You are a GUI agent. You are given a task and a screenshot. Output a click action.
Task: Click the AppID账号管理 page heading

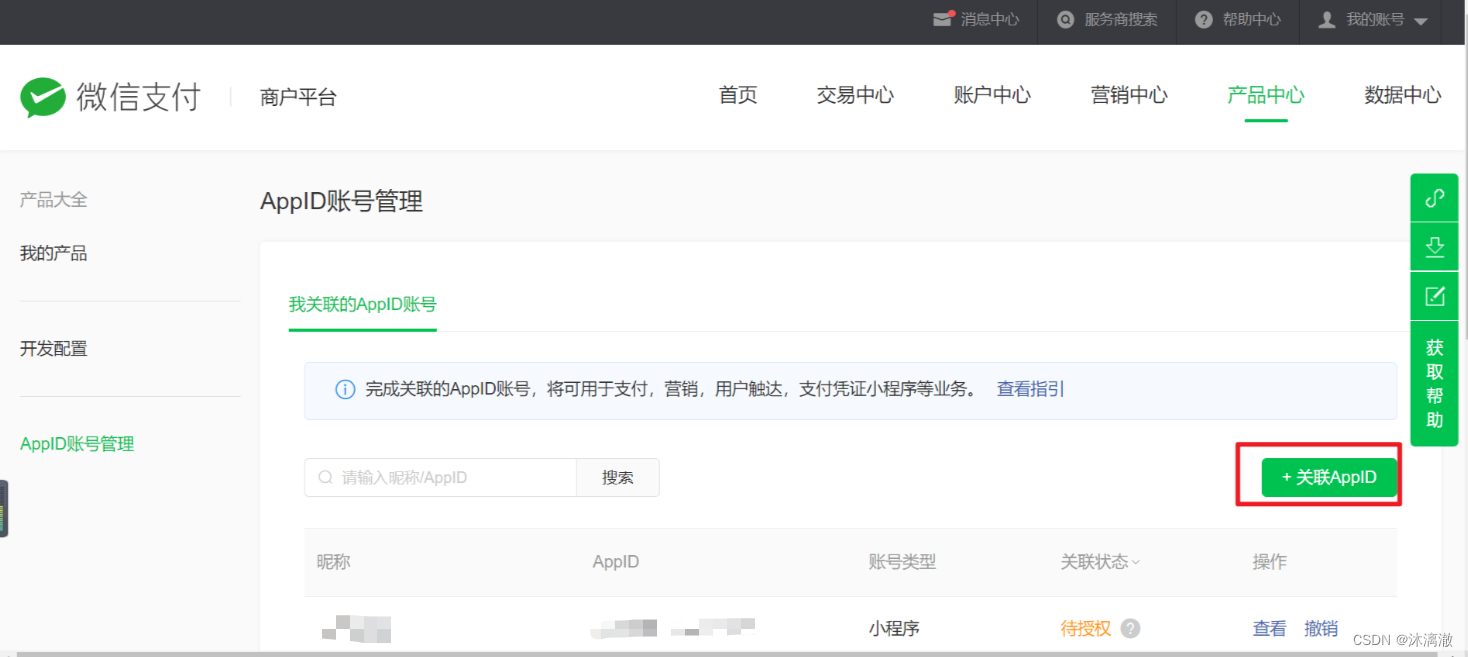click(x=341, y=202)
